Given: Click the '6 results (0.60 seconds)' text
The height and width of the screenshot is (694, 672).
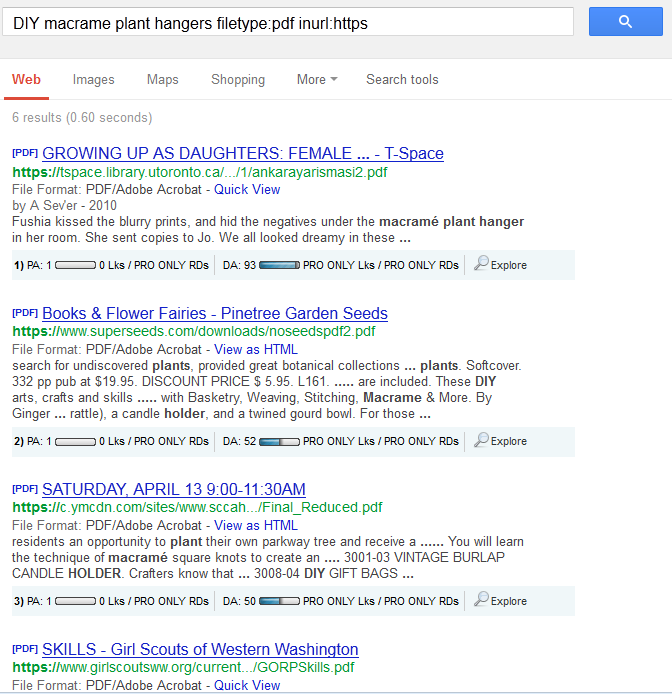Looking at the screenshot, I should pyautogui.click(x=82, y=117).
